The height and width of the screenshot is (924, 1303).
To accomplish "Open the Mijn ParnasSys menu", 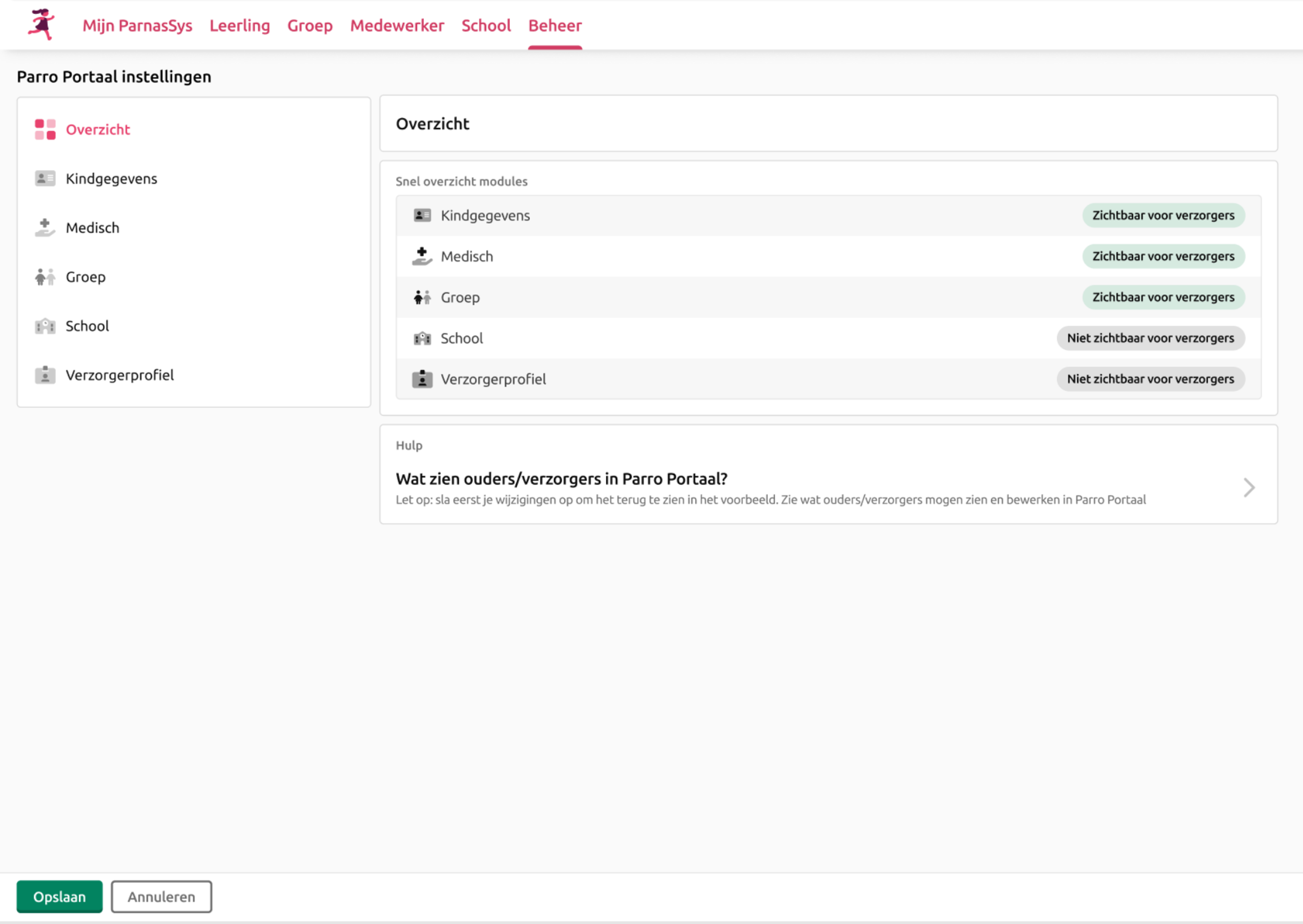I will (137, 25).
